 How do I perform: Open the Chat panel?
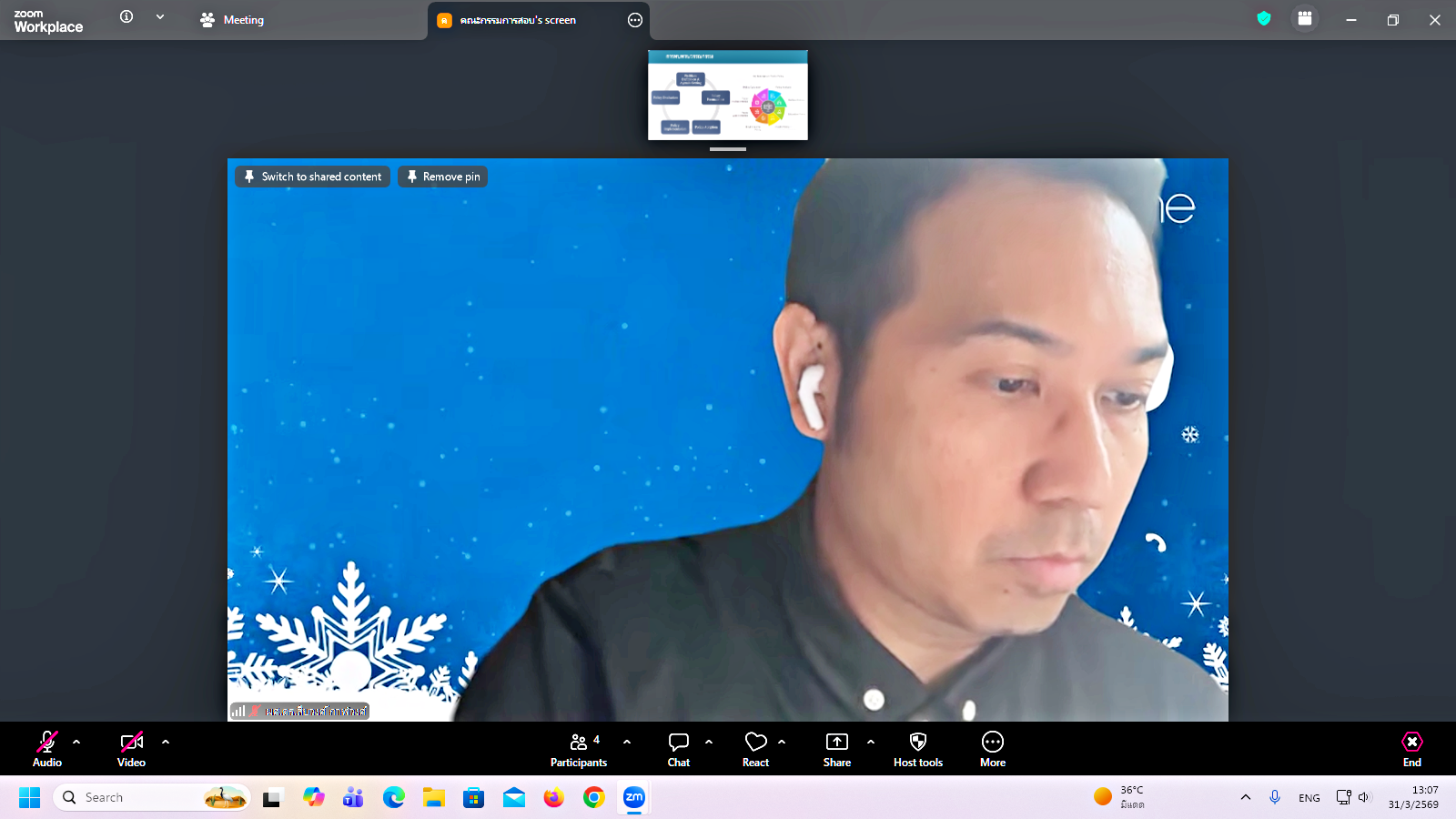pyautogui.click(x=679, y=748)
